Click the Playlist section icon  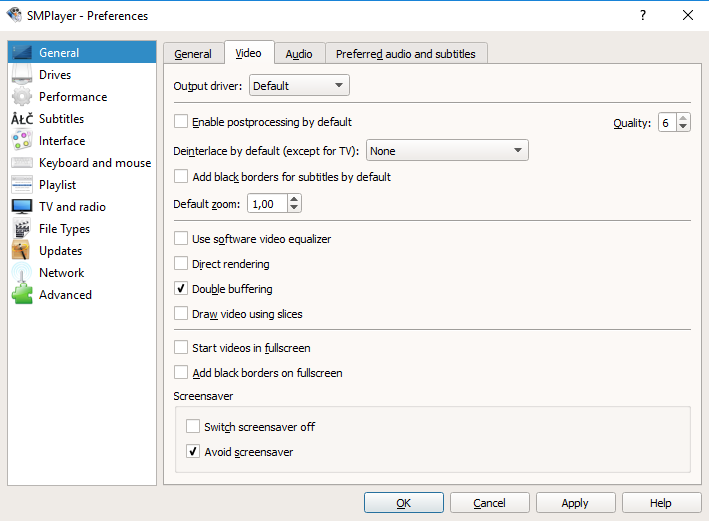click(22, 185)
